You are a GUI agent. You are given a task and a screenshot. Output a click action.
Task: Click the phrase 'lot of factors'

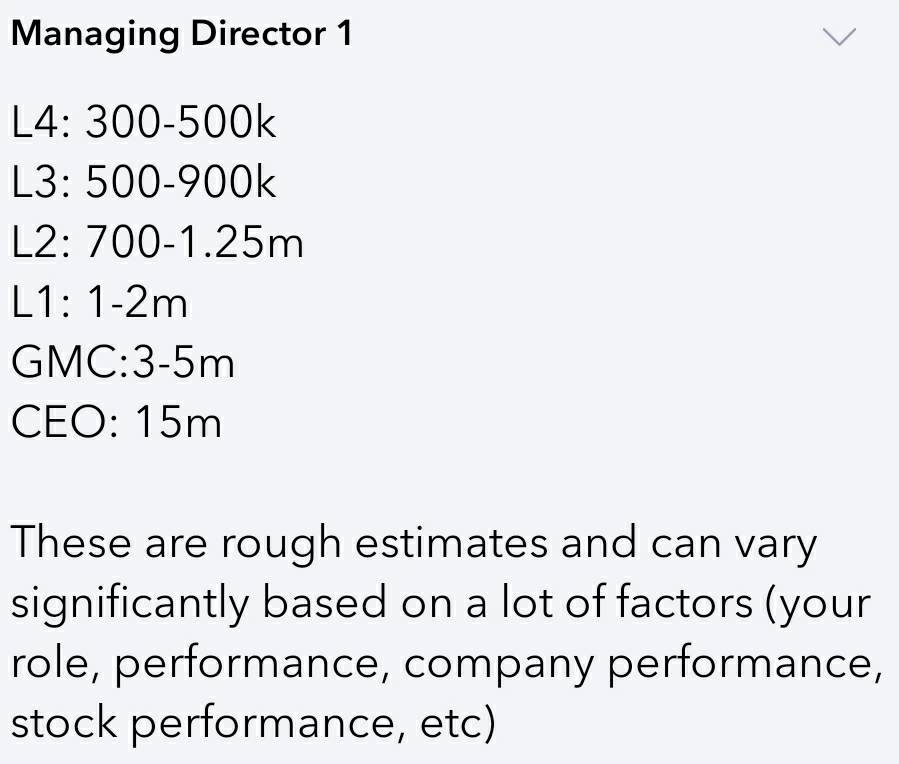click(627, 602)
